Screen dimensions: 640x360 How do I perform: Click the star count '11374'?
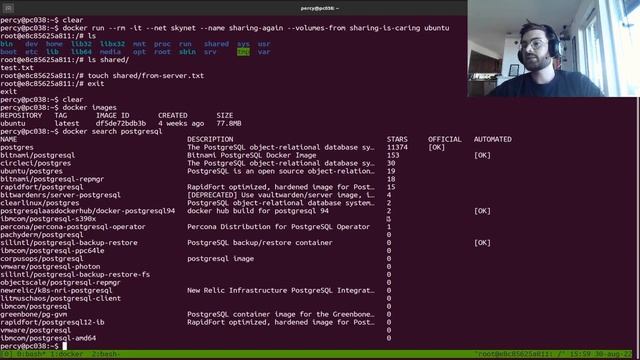point(397,147)
